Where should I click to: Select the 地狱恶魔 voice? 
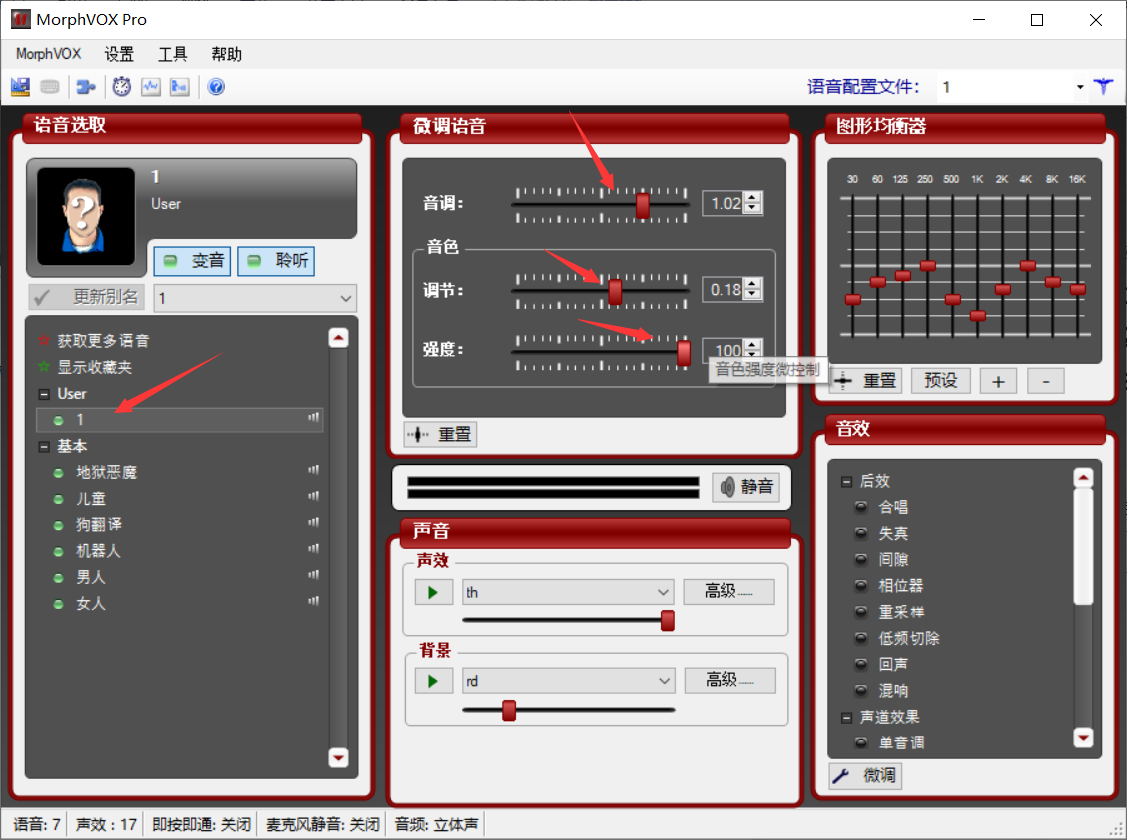(x=106, y=472)
